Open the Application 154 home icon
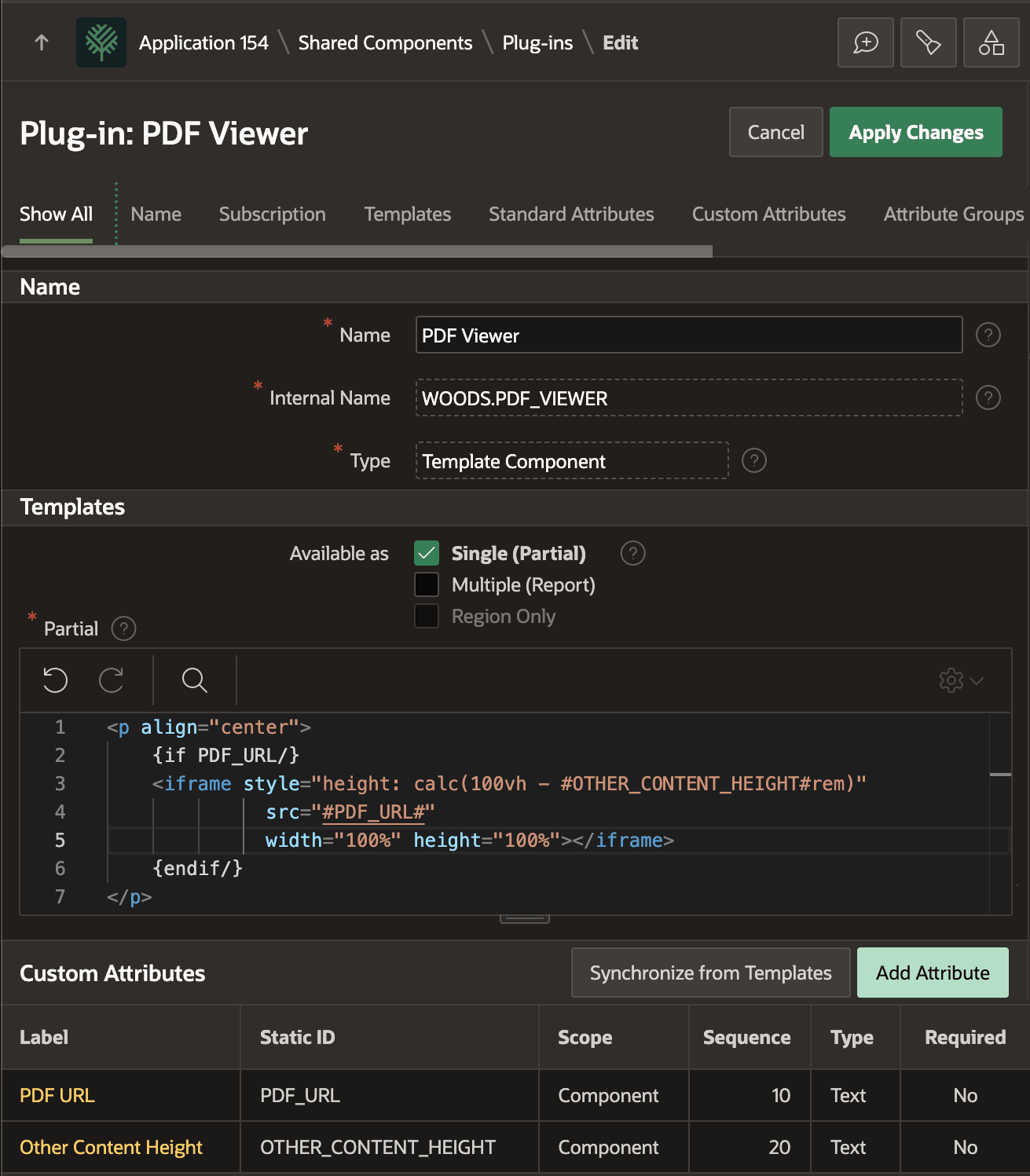The image size is (1030, 1176). coord(101,42)
